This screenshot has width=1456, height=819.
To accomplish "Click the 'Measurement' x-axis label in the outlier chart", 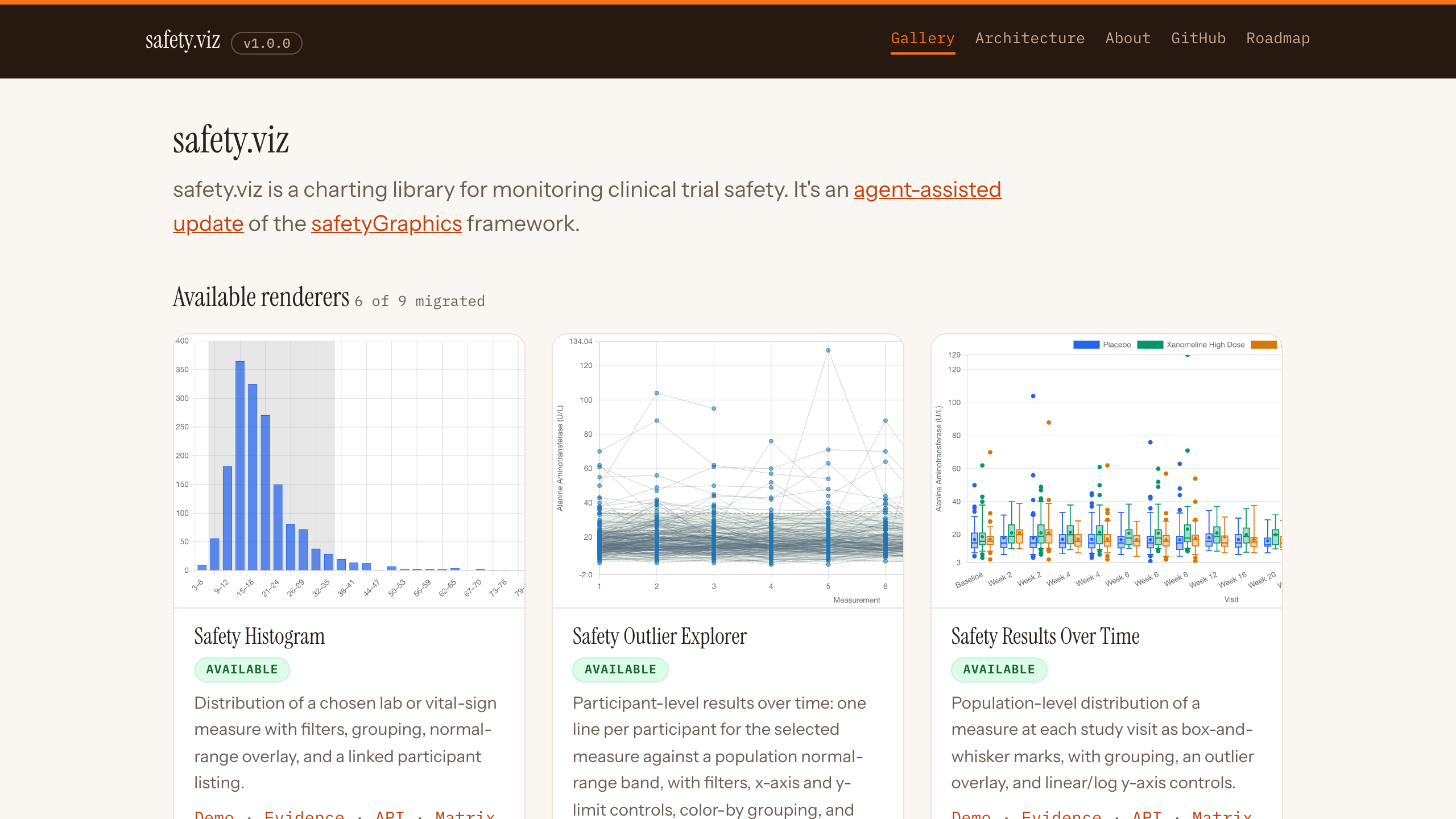I will pyautogui.click(x=857, y=600).
